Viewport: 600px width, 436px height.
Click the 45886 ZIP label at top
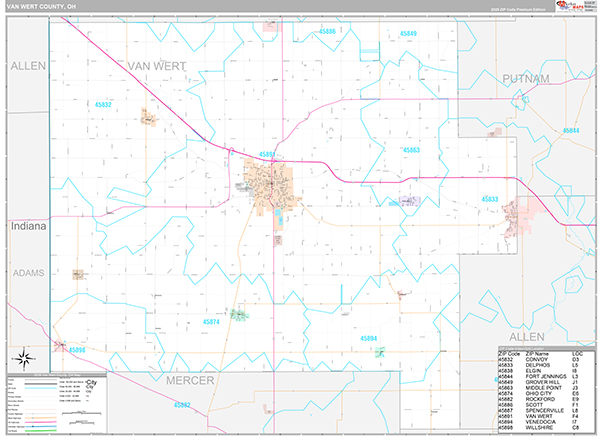326,32
